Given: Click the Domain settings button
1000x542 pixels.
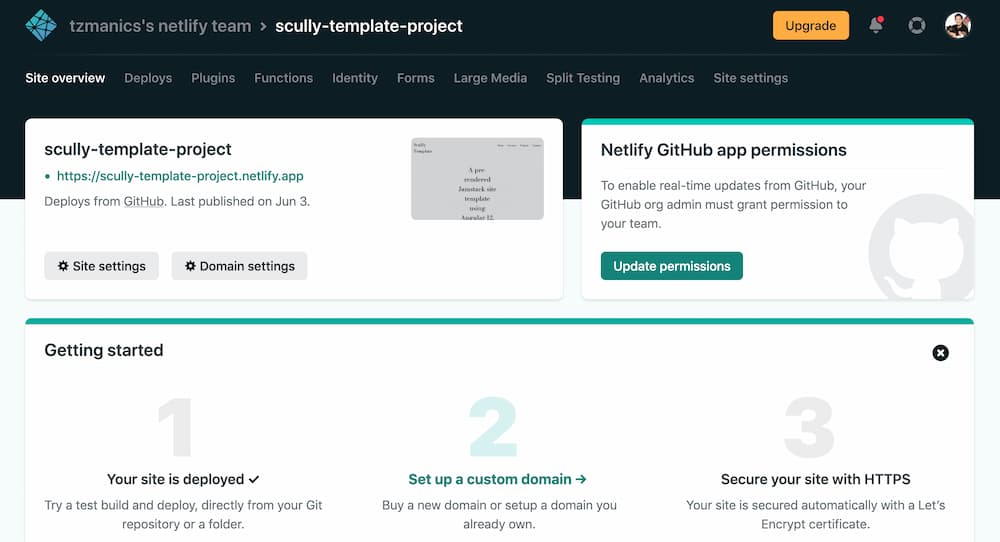Looking at the screenshot, I should click(239, 266).
